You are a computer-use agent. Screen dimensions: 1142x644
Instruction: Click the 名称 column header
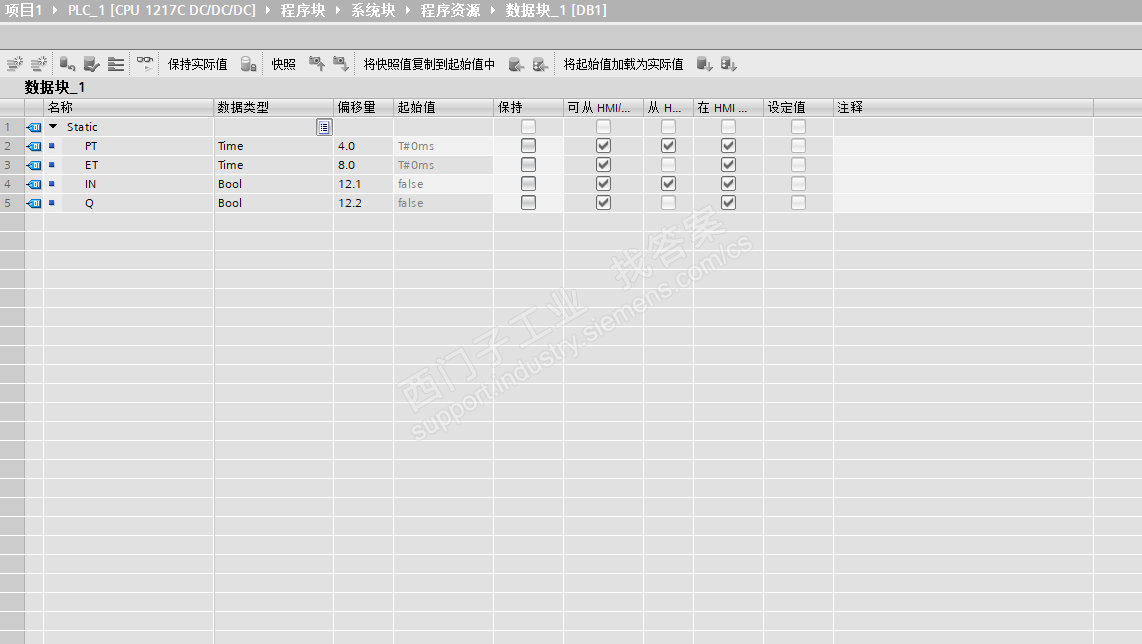pos(128,107)
